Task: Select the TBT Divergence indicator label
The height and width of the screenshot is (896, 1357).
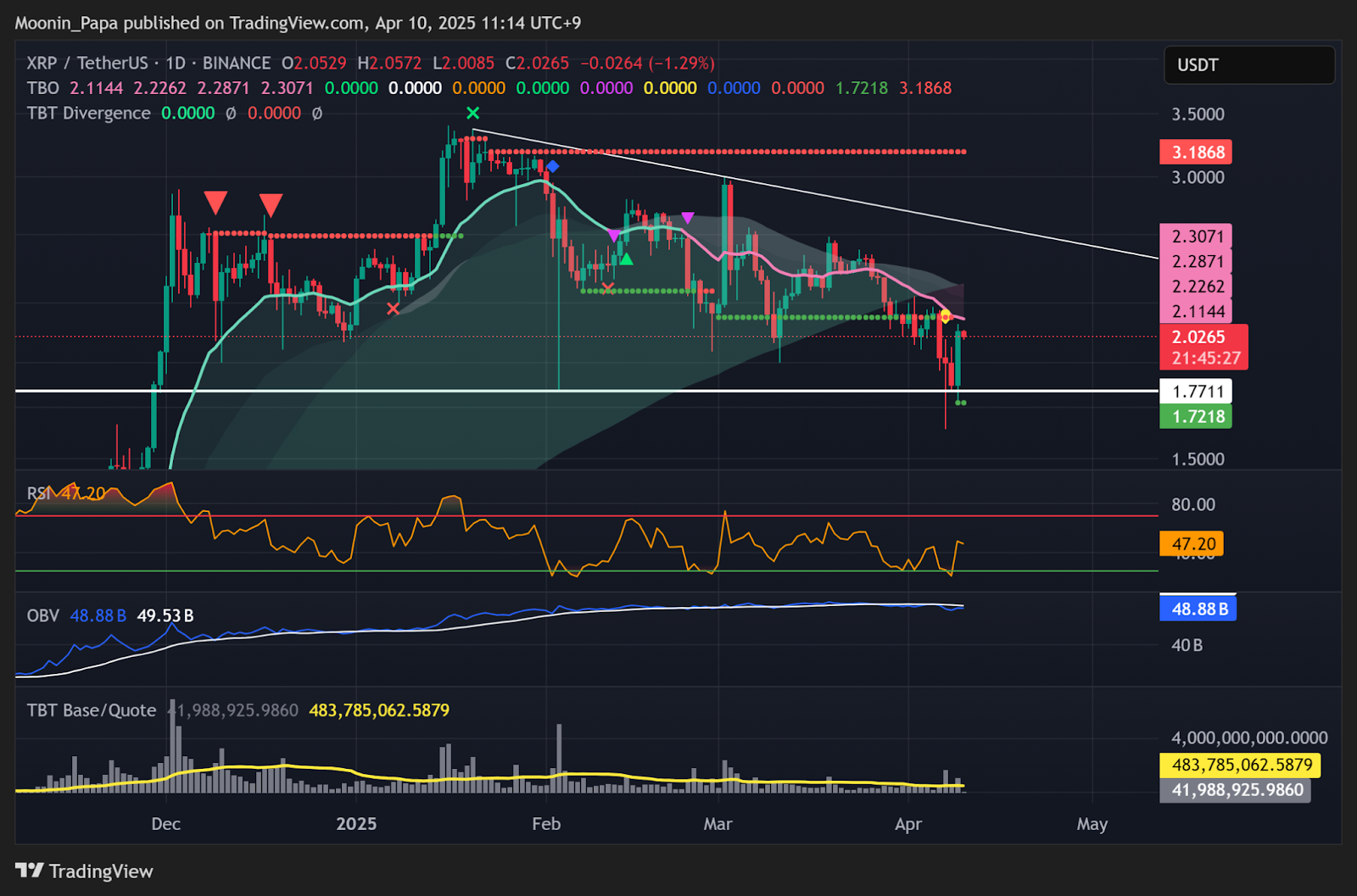Action: coord(88,113)
